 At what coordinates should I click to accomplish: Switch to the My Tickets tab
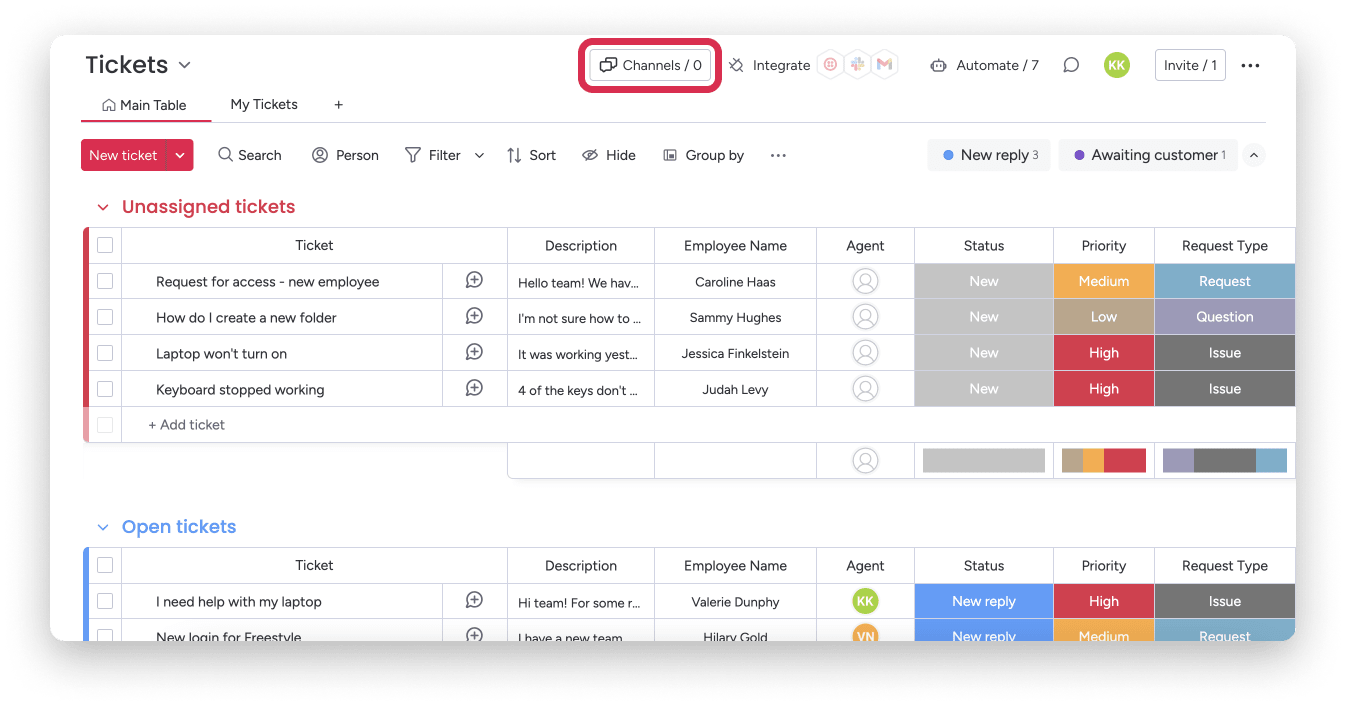264,104
